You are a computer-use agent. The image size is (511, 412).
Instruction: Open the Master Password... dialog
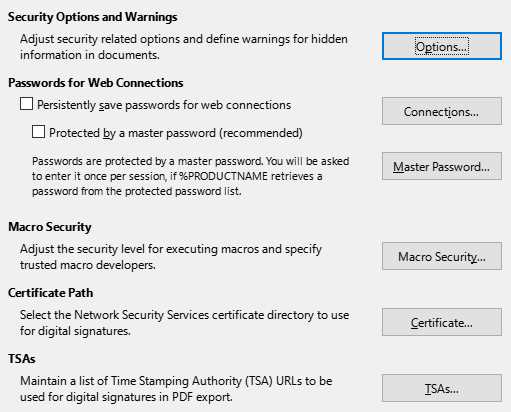pos(442,166)
